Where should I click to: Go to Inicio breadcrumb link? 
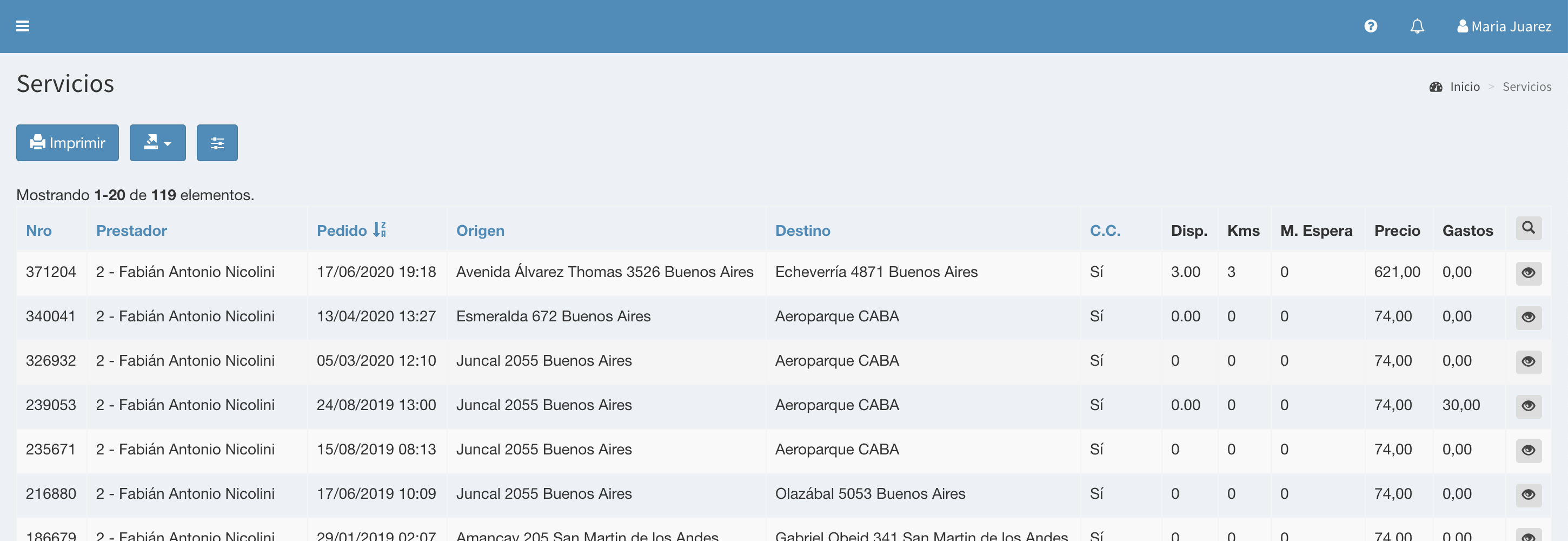coord(1465,87)
